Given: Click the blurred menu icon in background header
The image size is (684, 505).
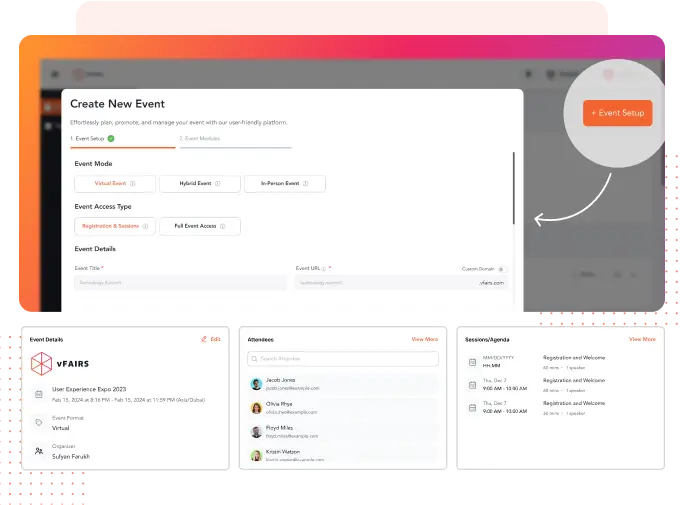Looking at the screenshot, I should pos(55,74).
